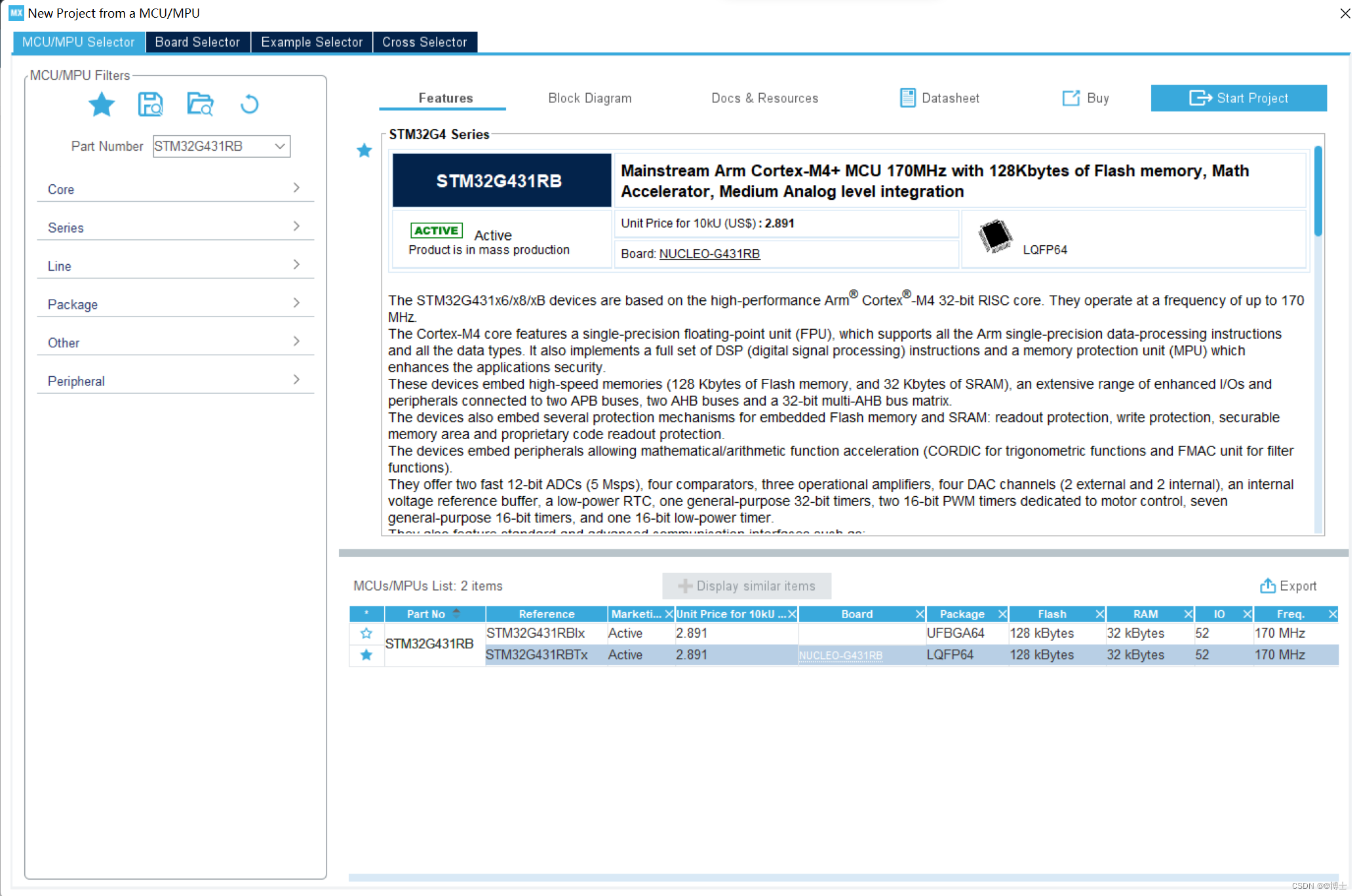Open the Datasheet document
The height and width of the screenshot is (896, 1357).
click(x=939, y=98)
